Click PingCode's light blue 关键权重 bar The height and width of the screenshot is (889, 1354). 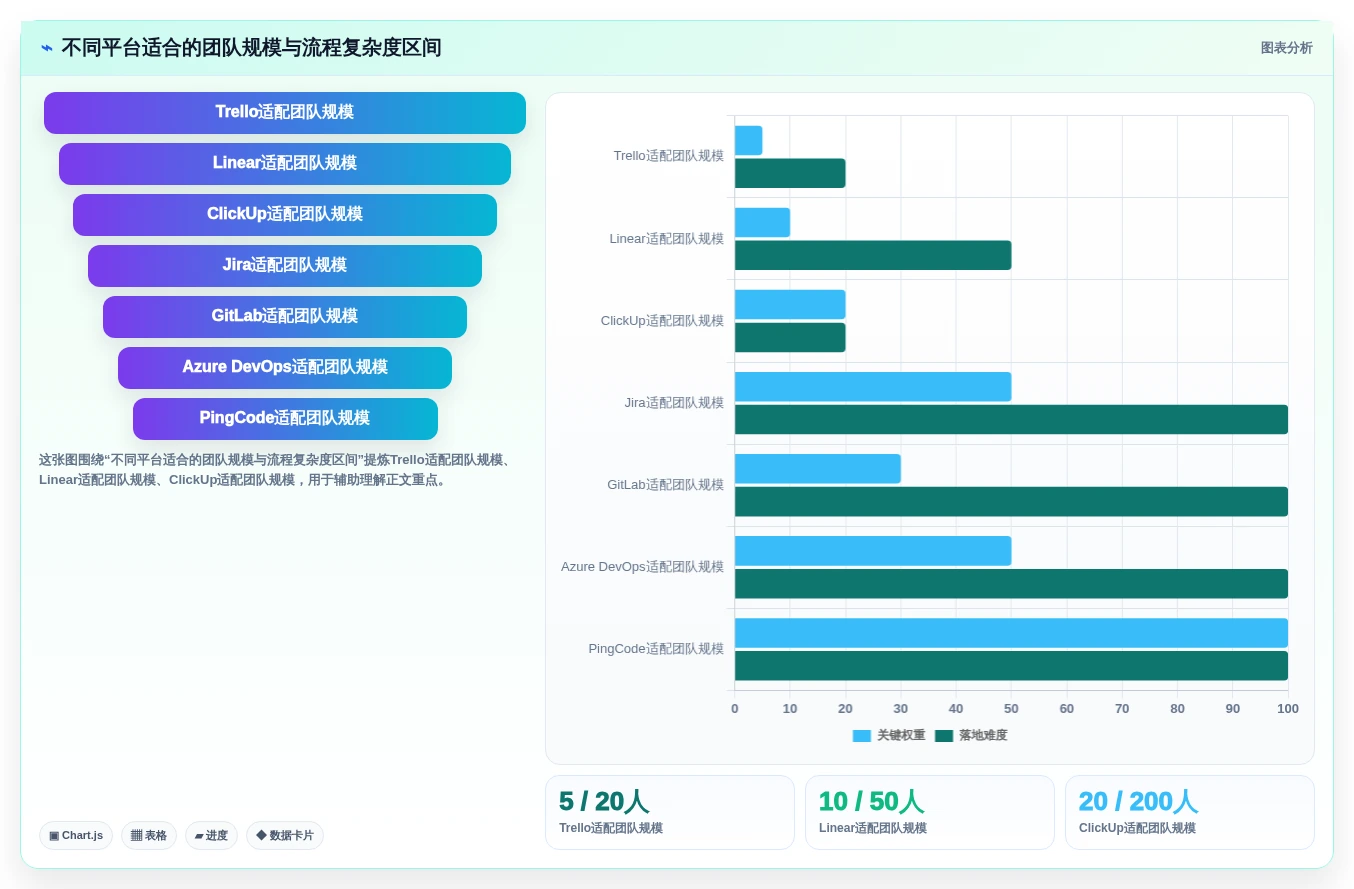click(x=1011, y=633)
